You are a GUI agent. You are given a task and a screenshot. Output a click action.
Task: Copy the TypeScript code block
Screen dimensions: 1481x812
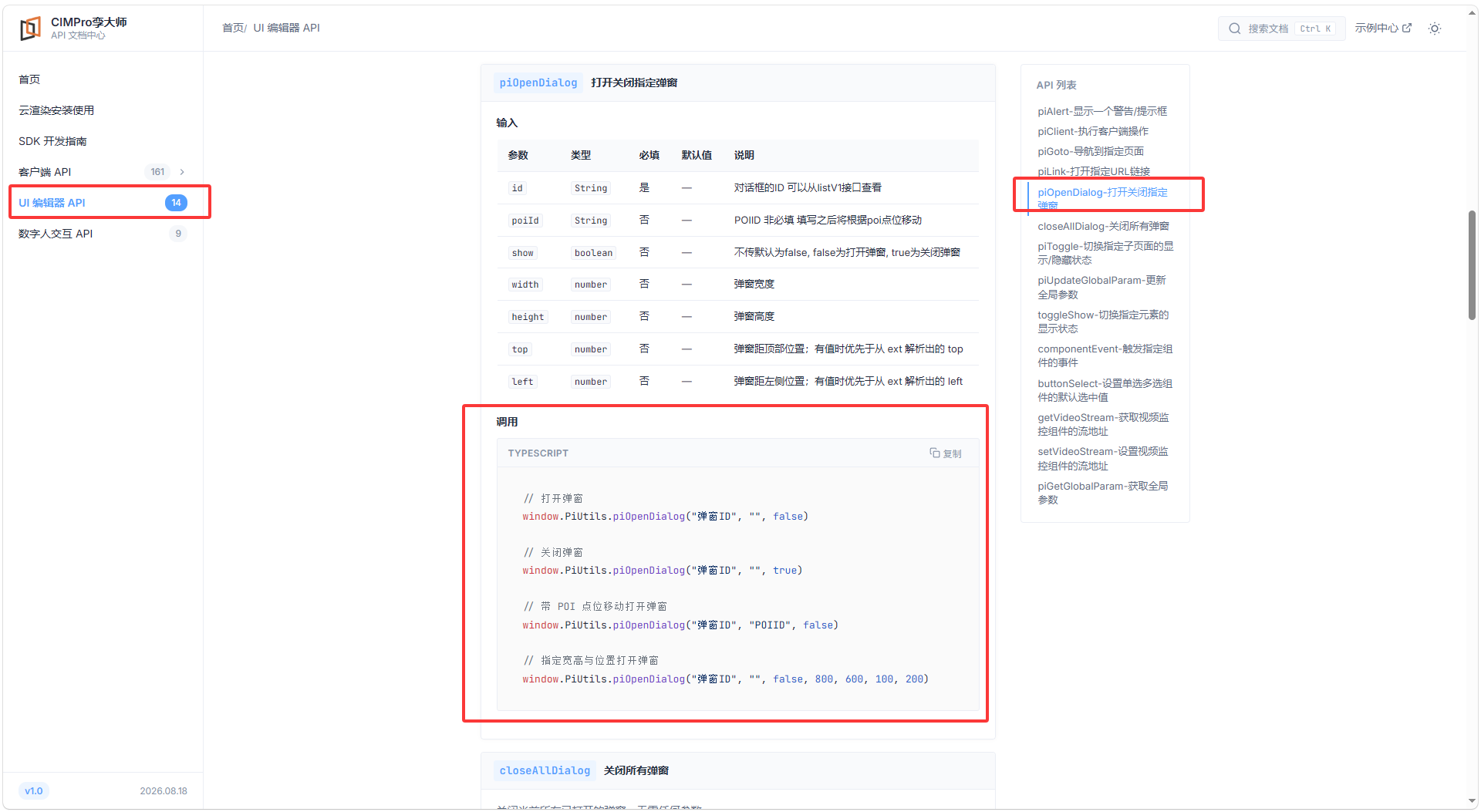point(946,453)
